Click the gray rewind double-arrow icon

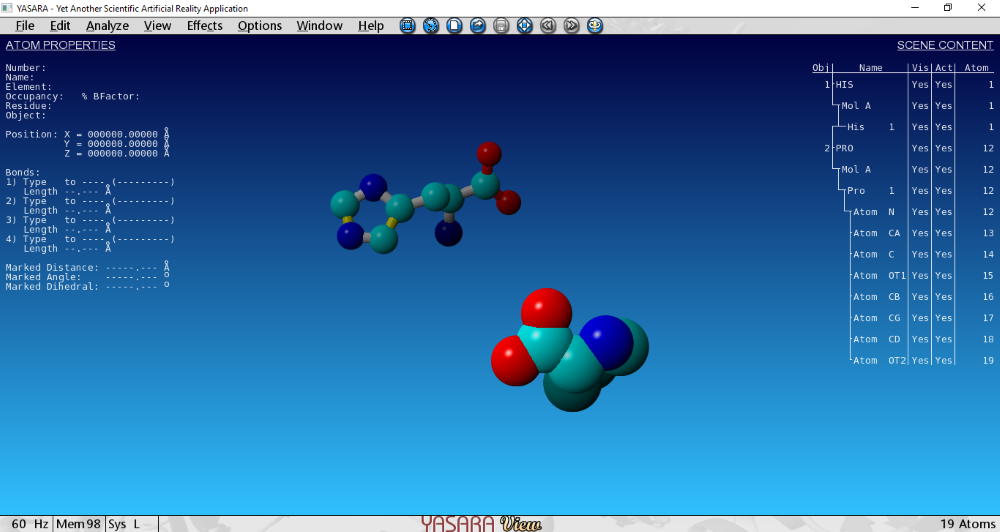(548, 26)
